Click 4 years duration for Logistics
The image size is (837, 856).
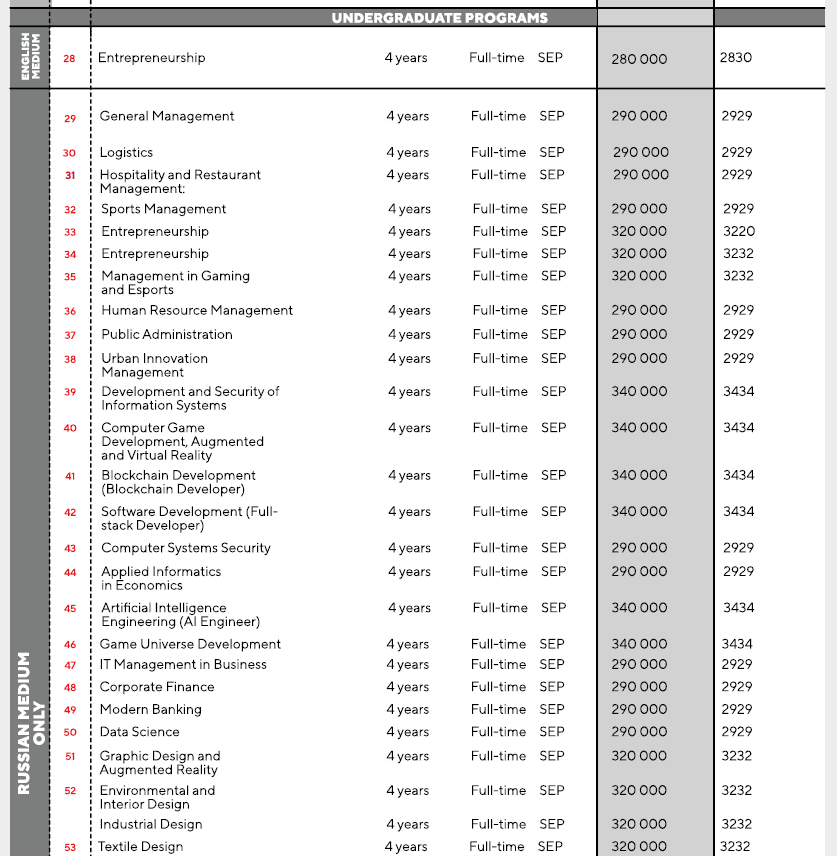point(407,153)
